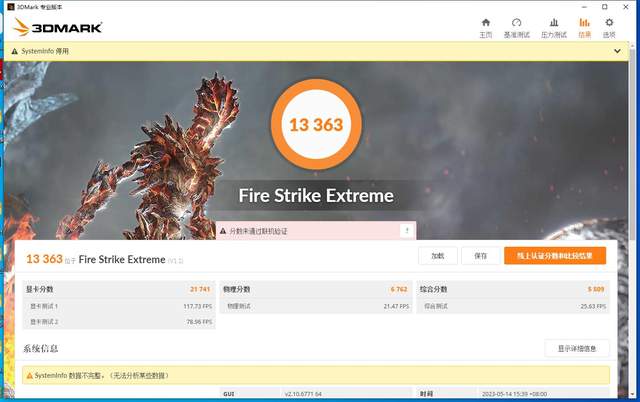This screenshot has width=640, height=402.
Task: Select the 结果 results chart icon
Action: 584,23
